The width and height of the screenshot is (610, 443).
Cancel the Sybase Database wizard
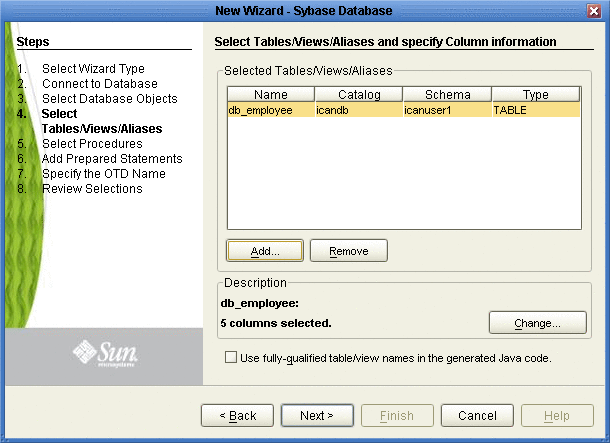(x=477, y=415)
